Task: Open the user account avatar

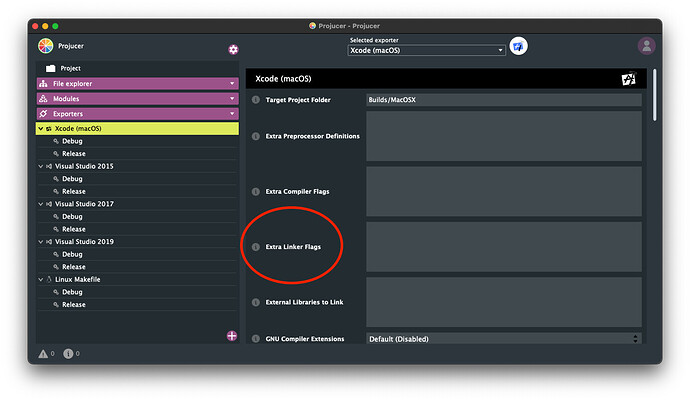Action: (x=646, y=46)
